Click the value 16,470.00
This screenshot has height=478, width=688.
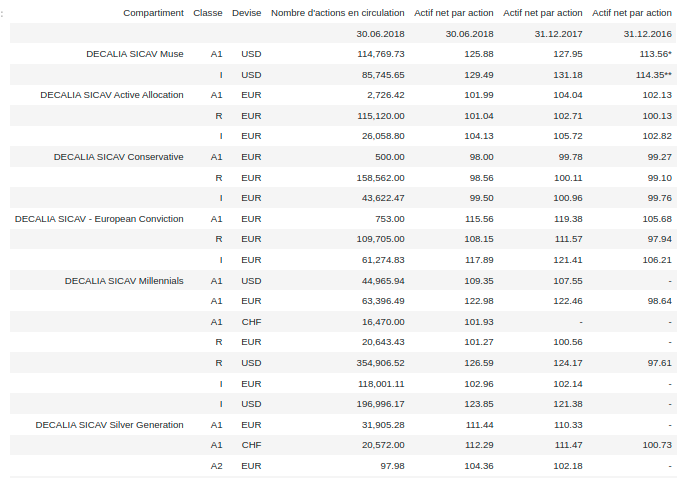click(383, 322)
